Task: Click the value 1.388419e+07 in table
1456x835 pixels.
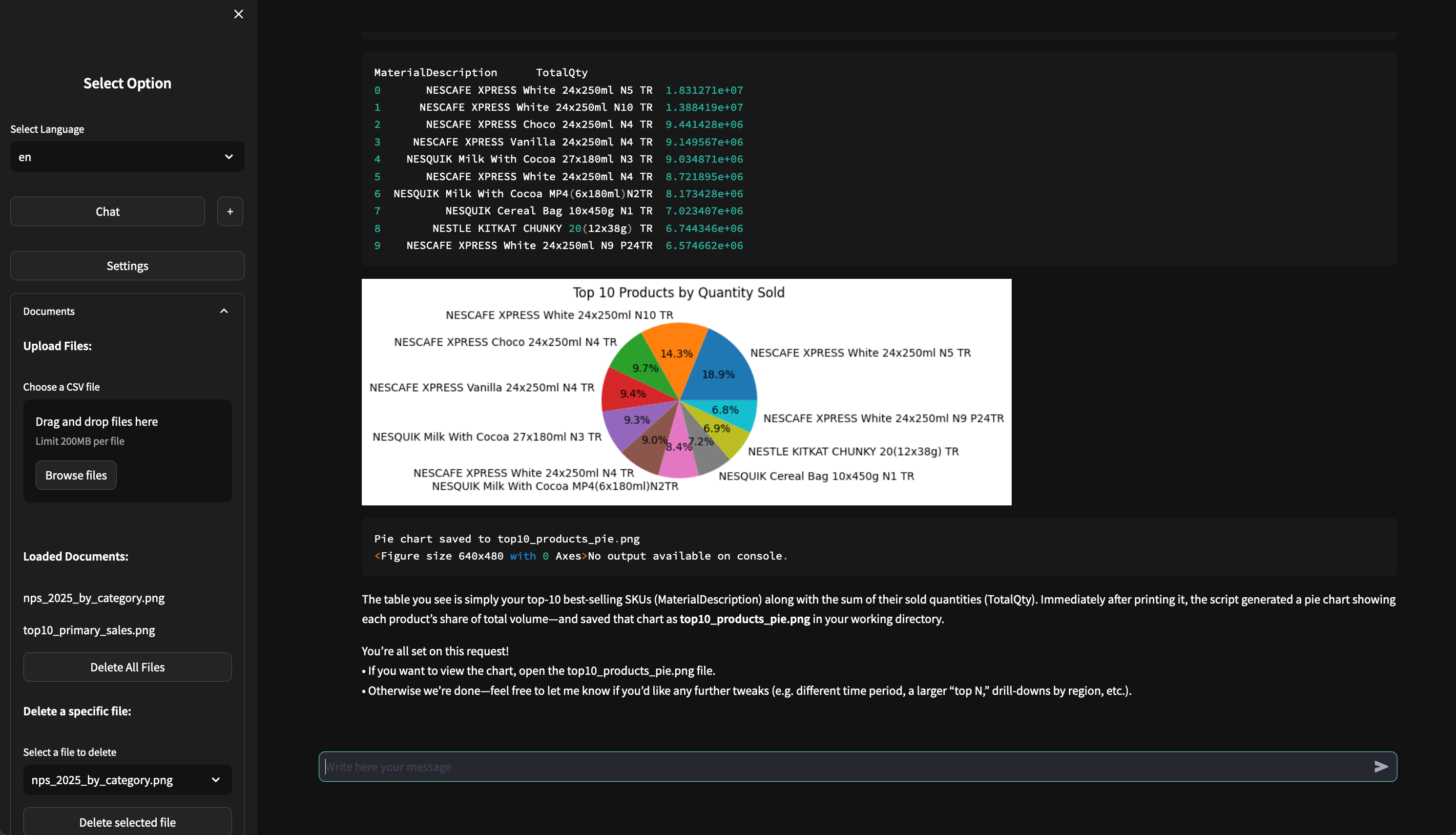Action: (704, 107)
